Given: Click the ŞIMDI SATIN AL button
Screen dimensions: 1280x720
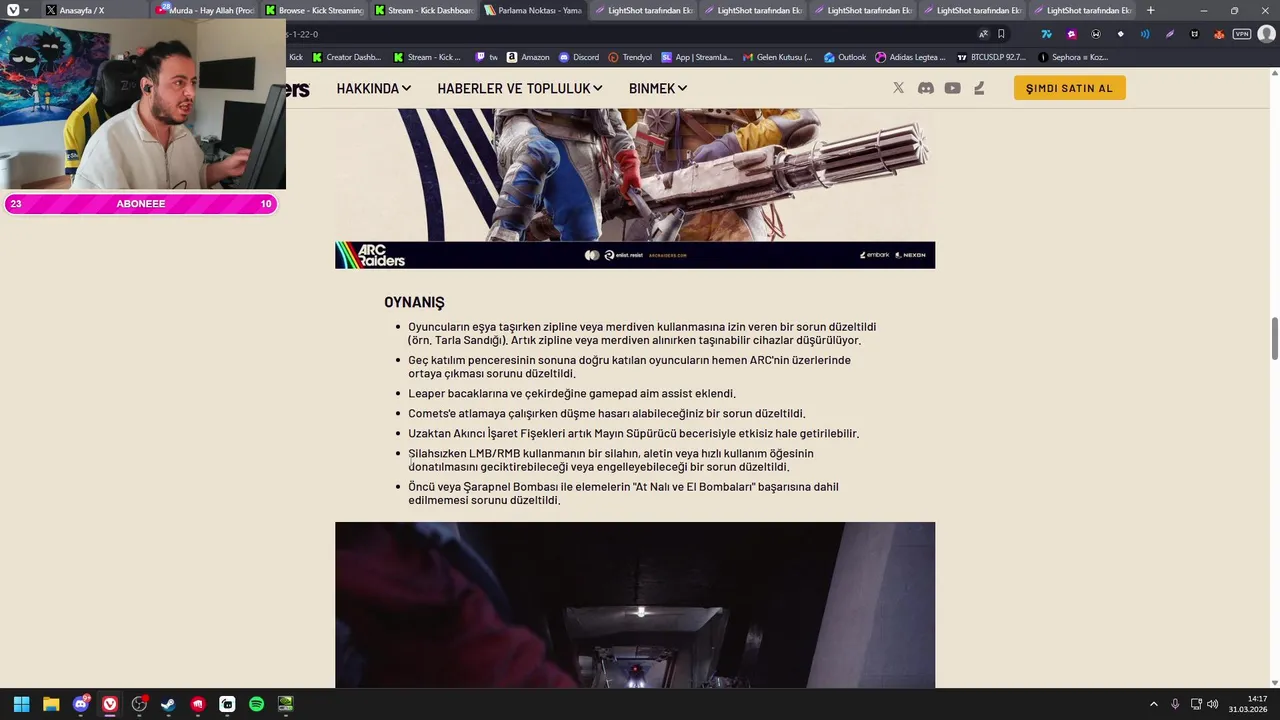Looking at the screenshot, I should pyautogui.click(x=1069, y=88).
